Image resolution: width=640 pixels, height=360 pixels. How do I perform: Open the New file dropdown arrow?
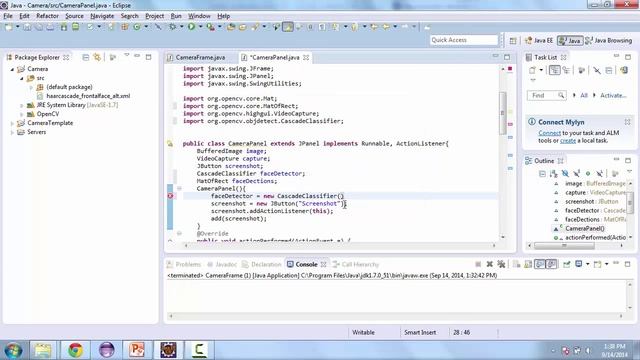point(17,27)
